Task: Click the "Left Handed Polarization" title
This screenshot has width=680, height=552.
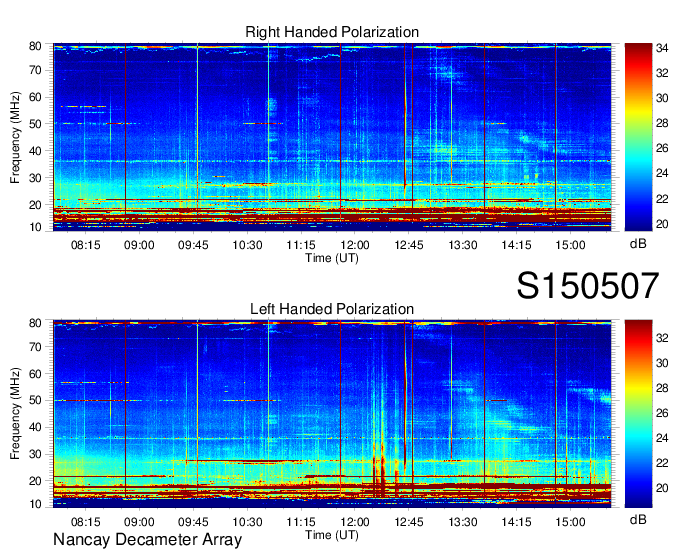Action: coord(332,309)
